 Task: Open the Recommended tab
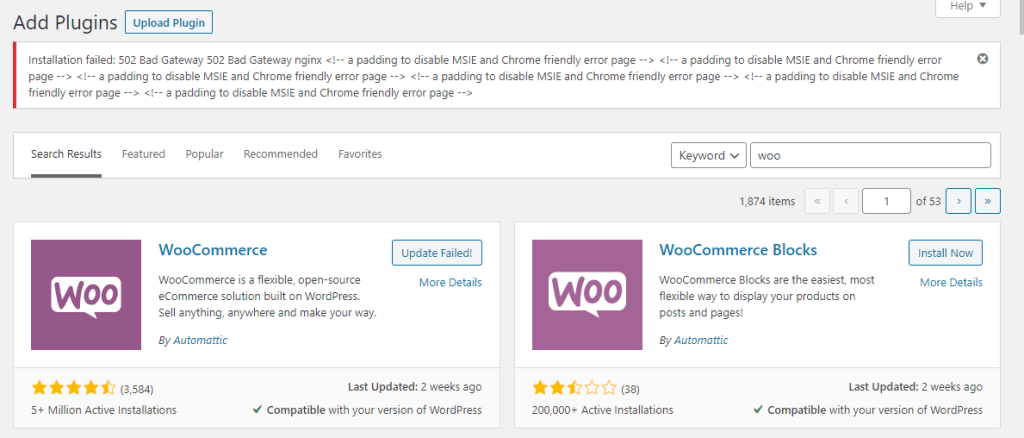[281, 154]
